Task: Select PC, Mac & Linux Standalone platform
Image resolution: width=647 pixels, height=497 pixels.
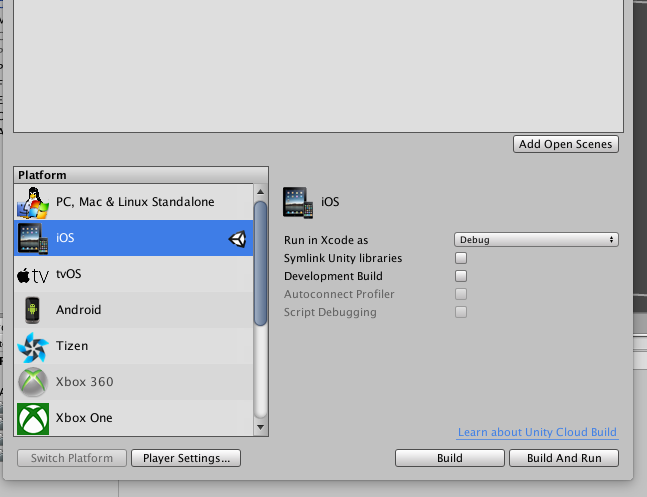Action: pyautogui.click(x=134, y=202)
